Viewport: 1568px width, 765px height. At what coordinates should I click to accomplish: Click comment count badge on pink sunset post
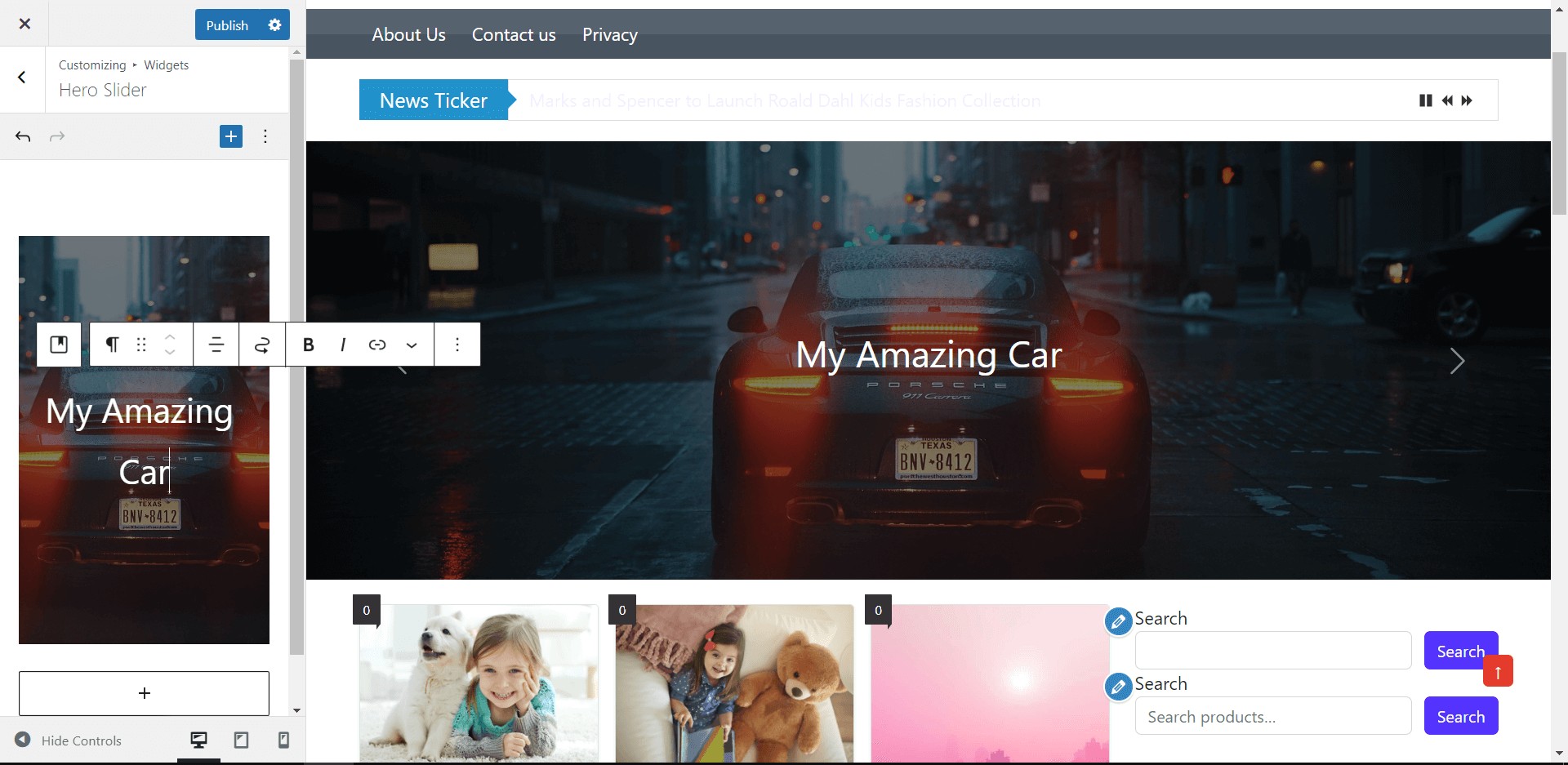tap(878, 610)
